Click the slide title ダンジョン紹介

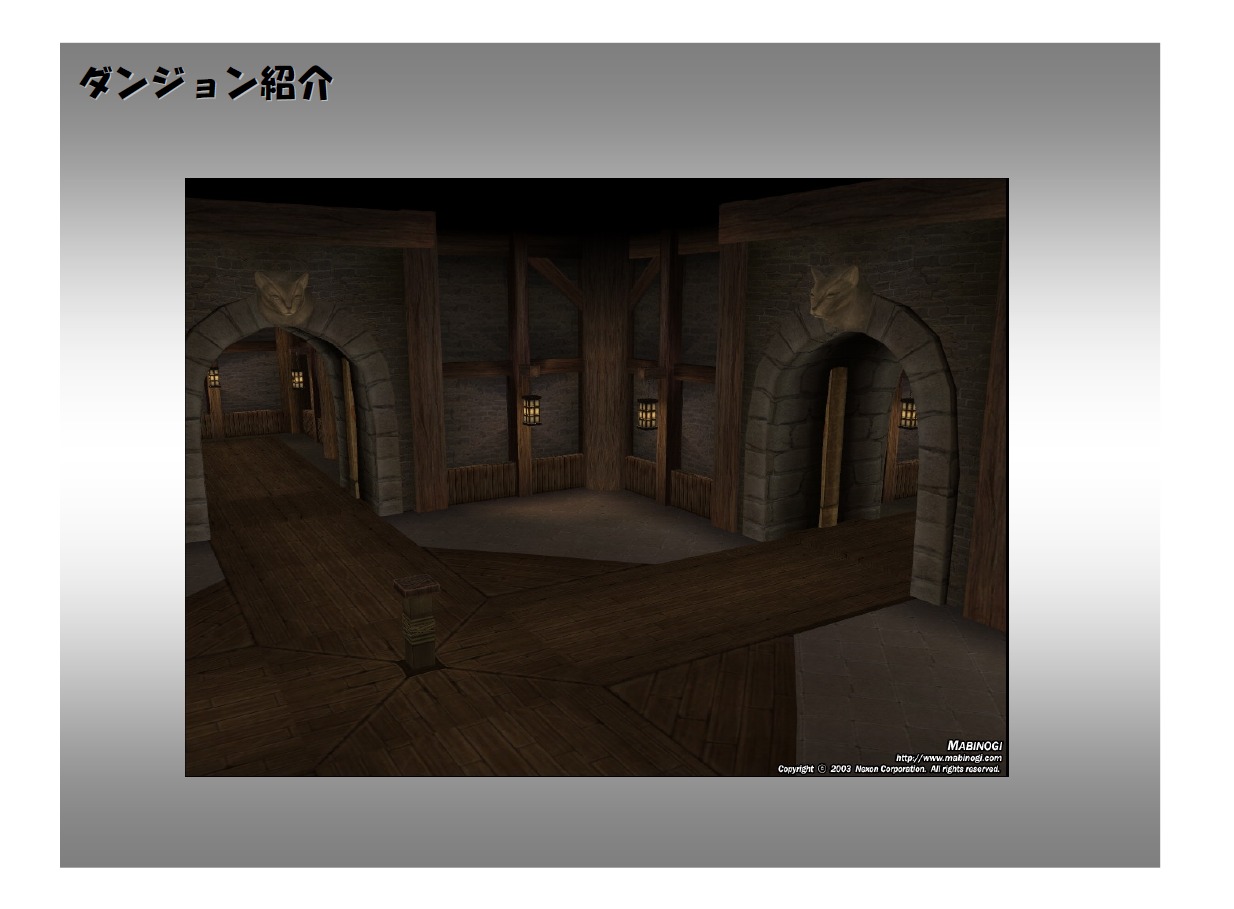(205, 85)
